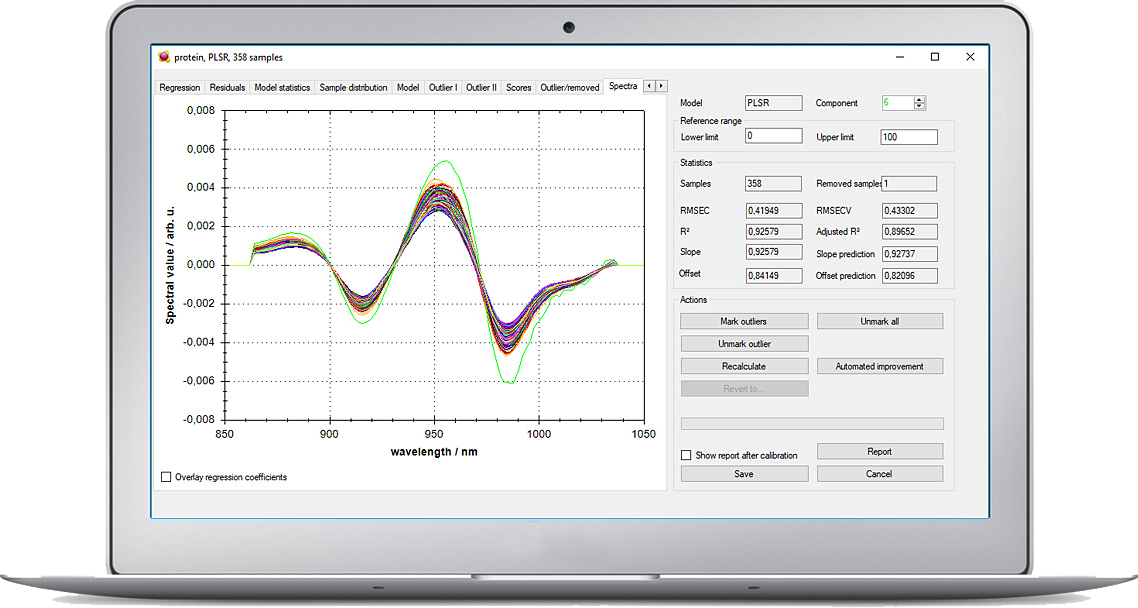Enable Overlay regression coefficients checkbox
The image size is (1138, 608).
point(166,477)
